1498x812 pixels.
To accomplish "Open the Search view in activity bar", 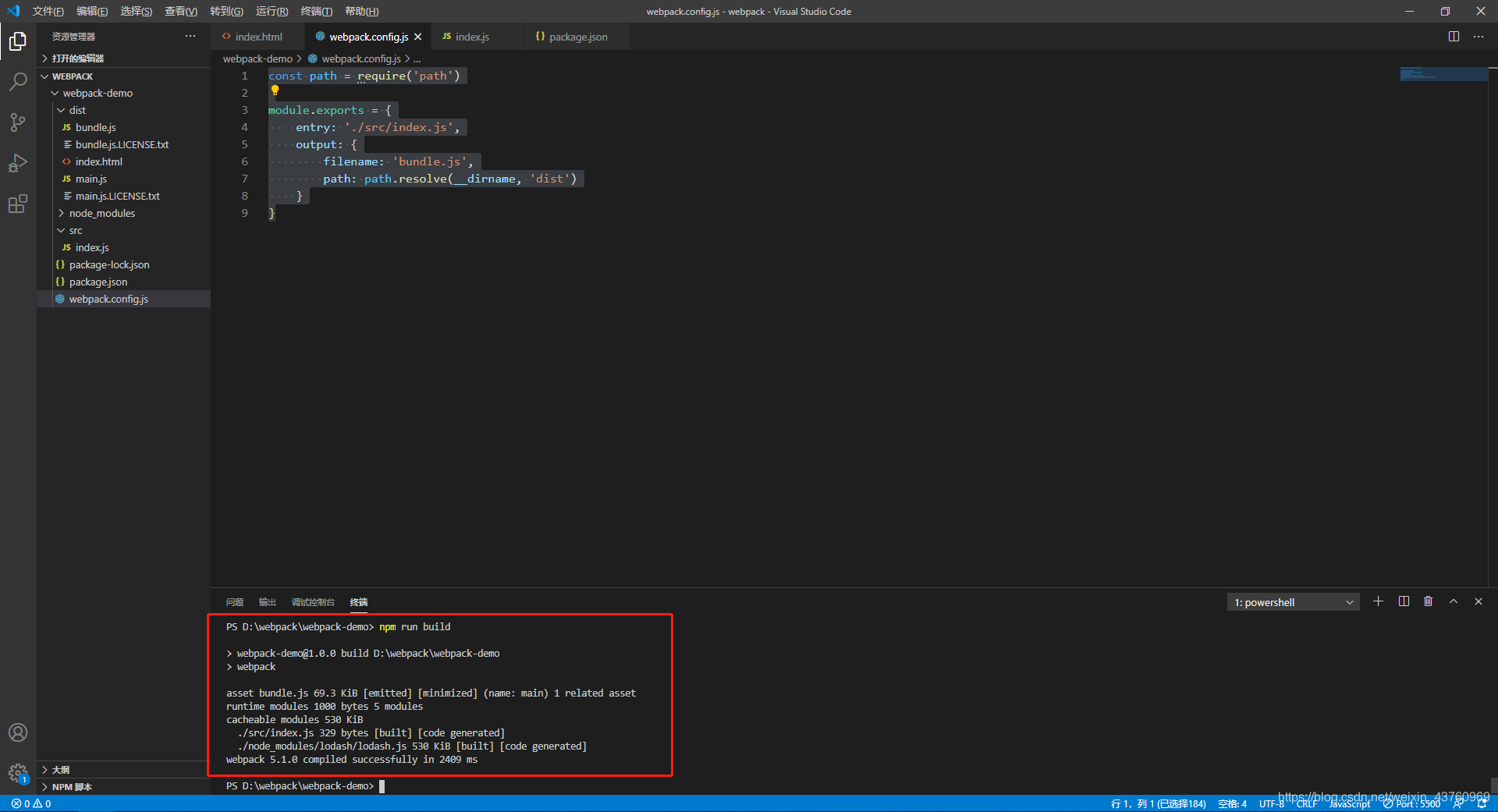I will tap(18, 81).
